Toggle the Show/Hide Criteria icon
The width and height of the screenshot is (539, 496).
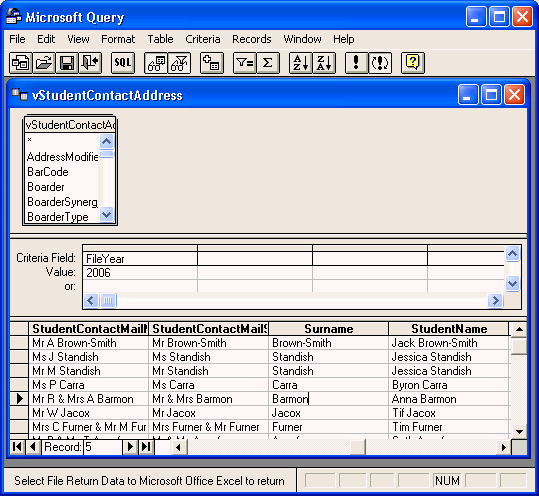179,63
